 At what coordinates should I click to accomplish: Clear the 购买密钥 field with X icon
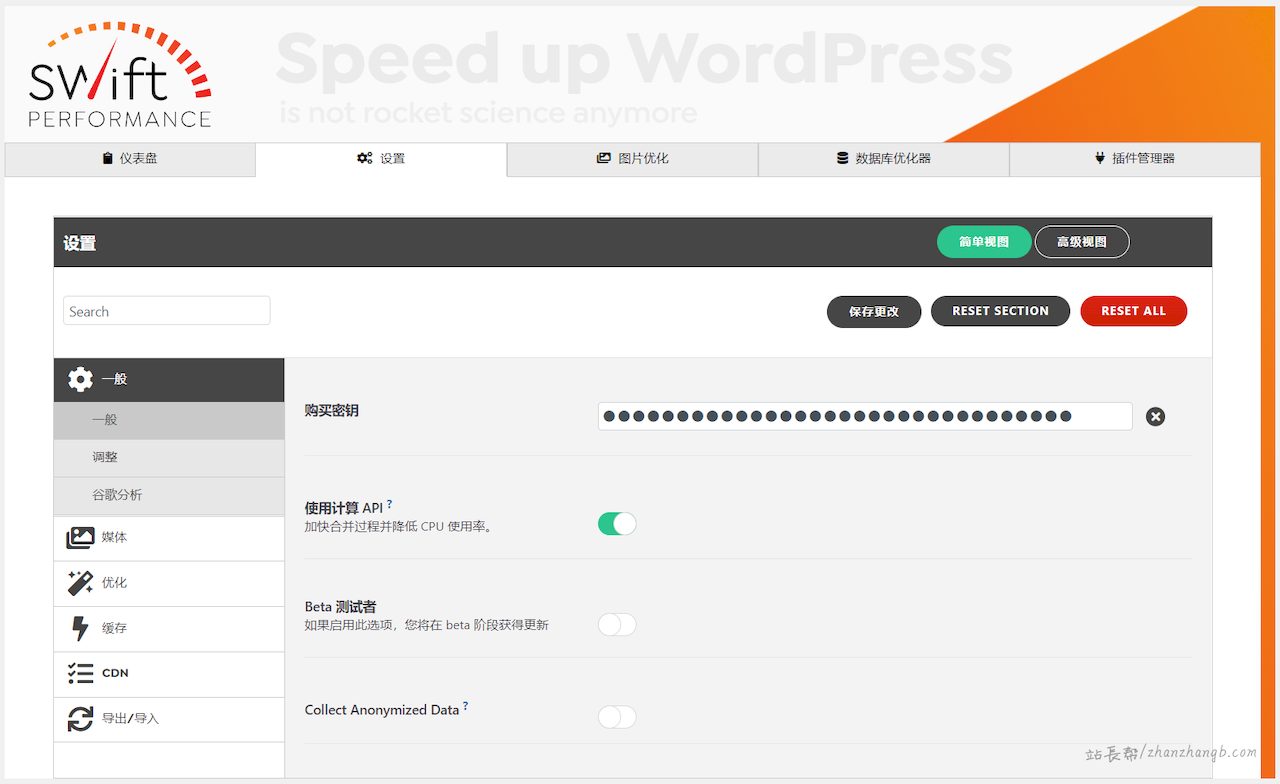pos(1155,417)
